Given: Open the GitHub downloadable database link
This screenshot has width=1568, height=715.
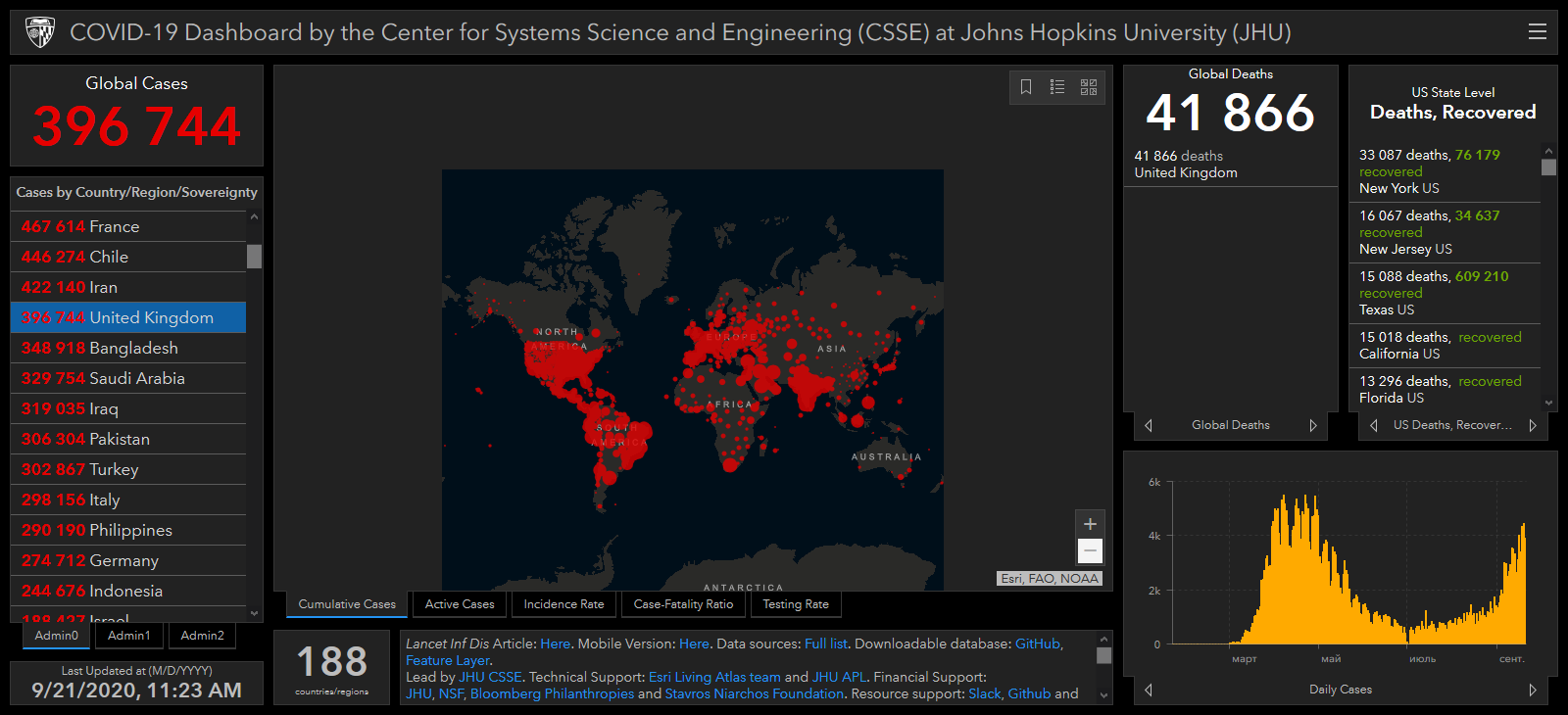Looking at the screenshot, I should coord(1038,643).
